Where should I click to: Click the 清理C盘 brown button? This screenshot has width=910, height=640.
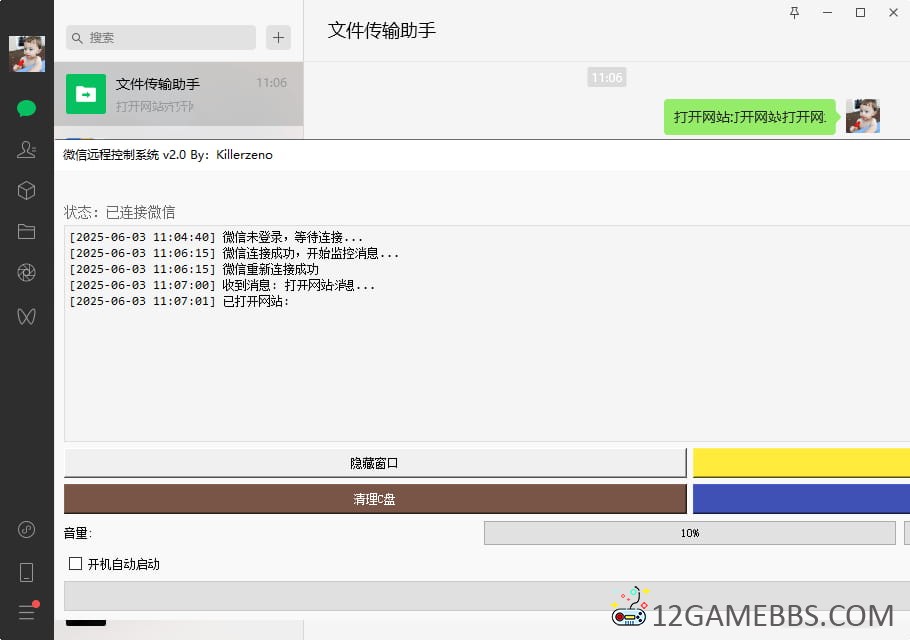375,499
